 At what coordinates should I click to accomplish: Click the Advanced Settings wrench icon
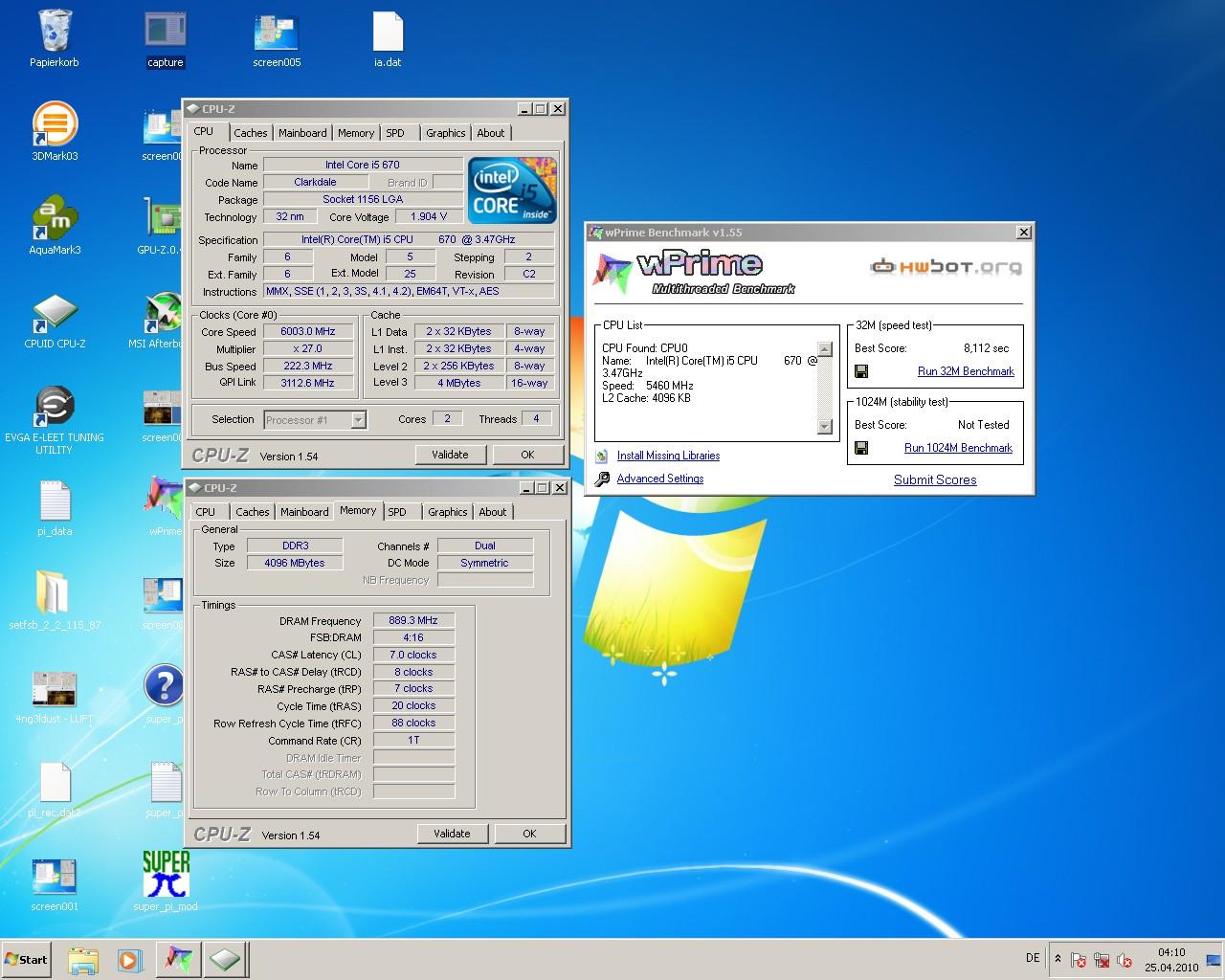[602, 479]
